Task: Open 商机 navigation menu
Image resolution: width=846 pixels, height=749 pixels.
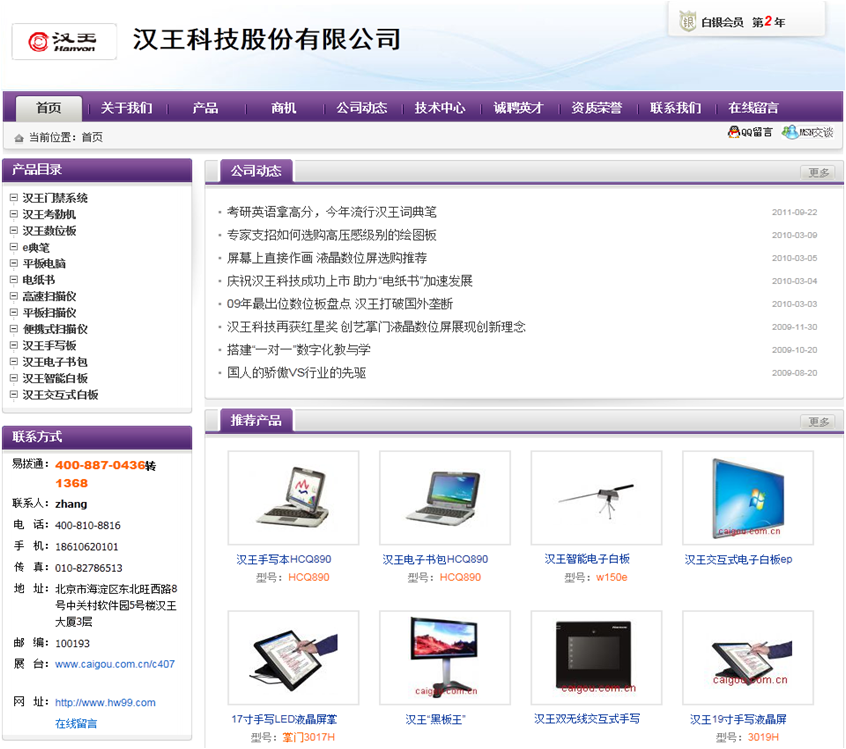Action: tap(284, 108)
